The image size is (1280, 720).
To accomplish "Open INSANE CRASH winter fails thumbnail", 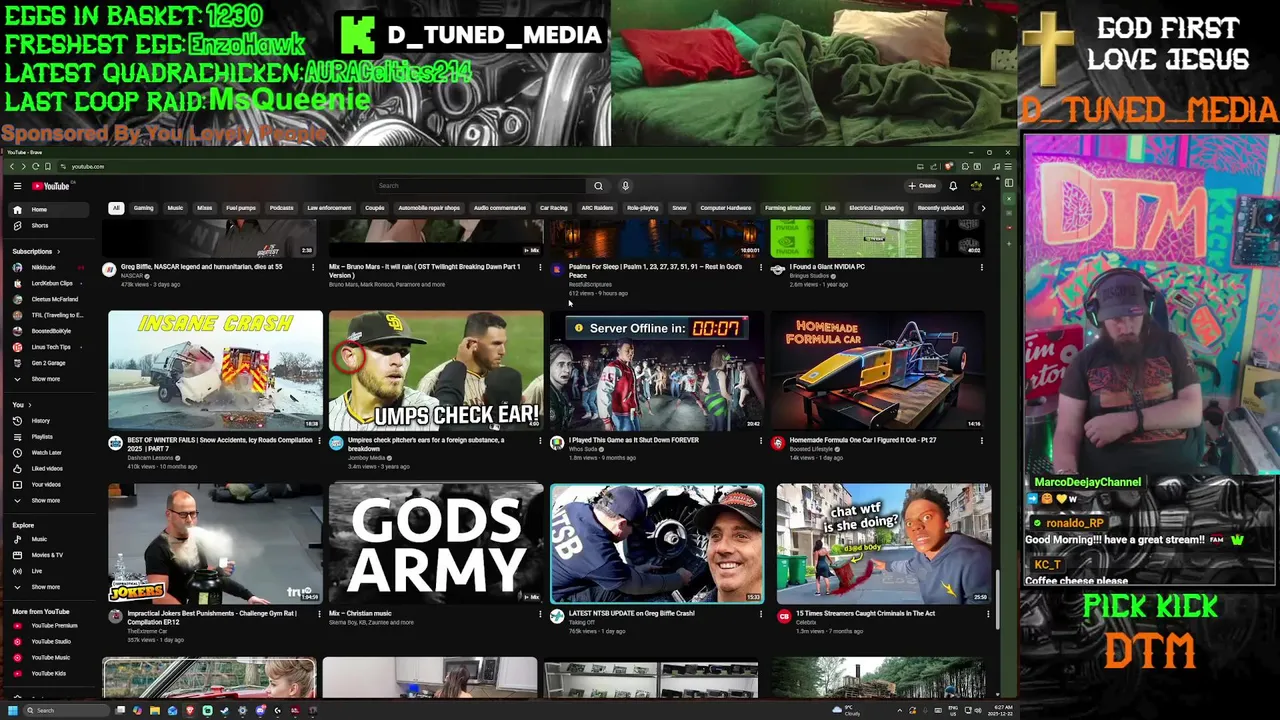I will [x=215, y=370].
